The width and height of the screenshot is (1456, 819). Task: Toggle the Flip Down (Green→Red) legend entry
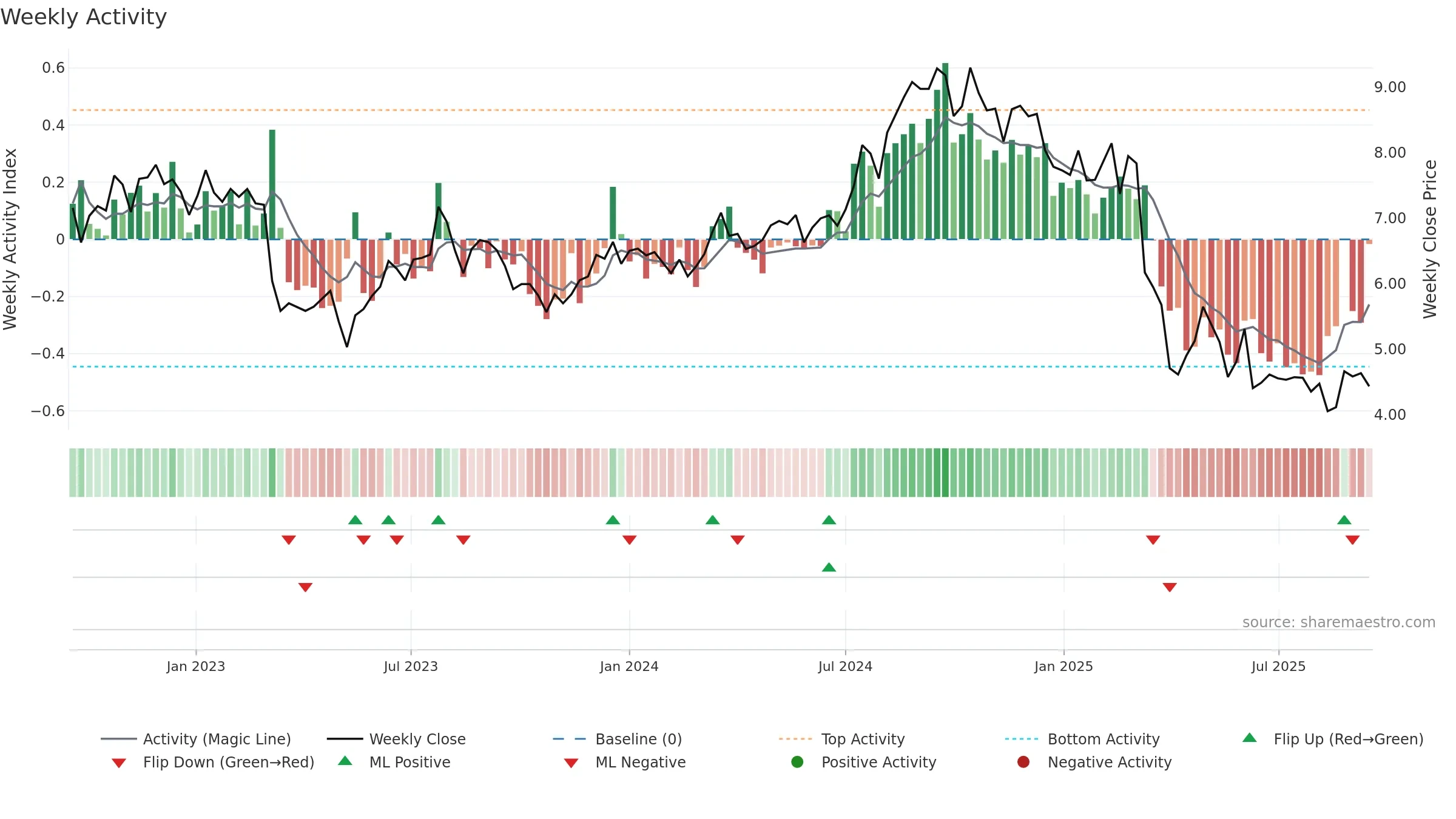tap(212, 762)
